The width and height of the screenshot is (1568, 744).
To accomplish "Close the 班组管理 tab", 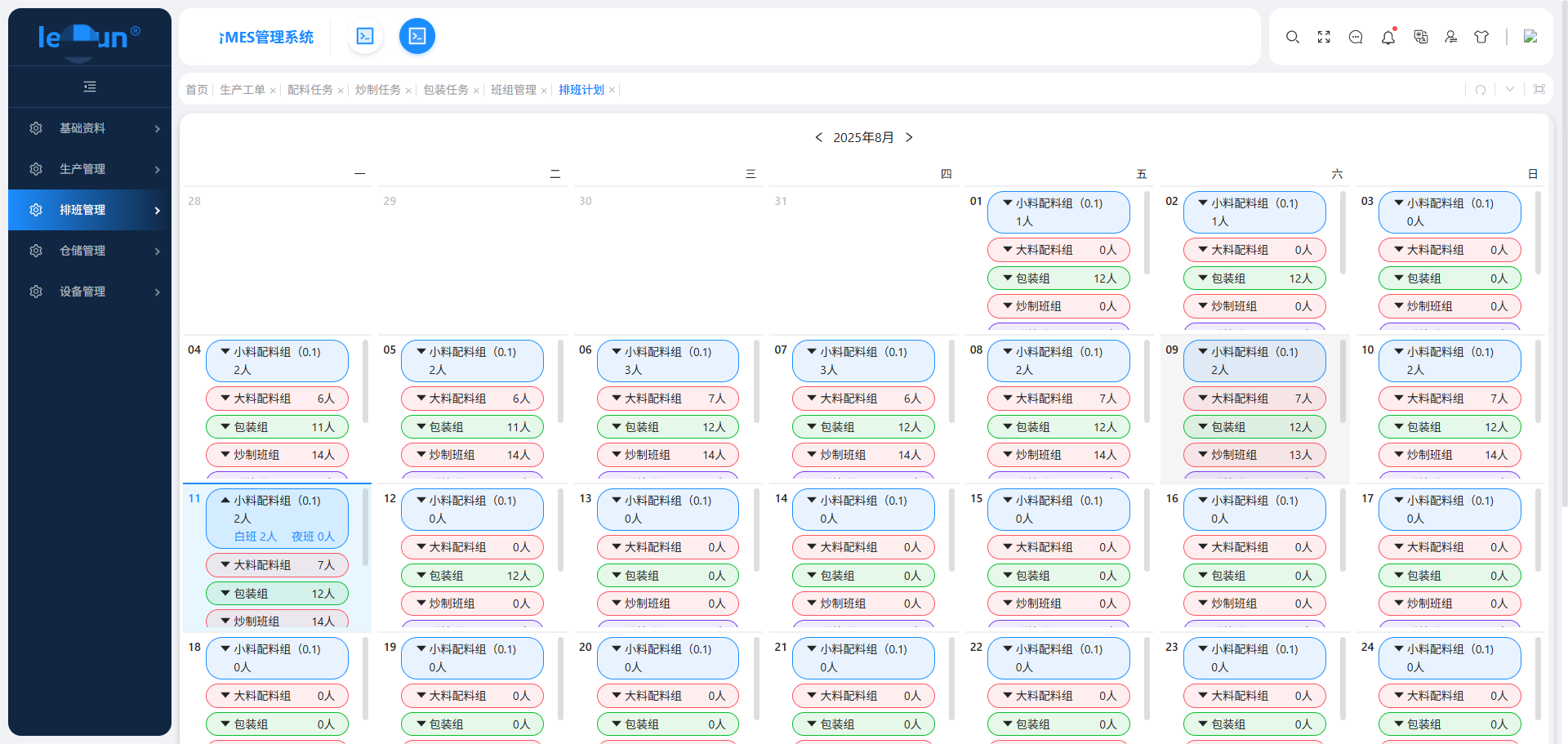I will [544, 91].
